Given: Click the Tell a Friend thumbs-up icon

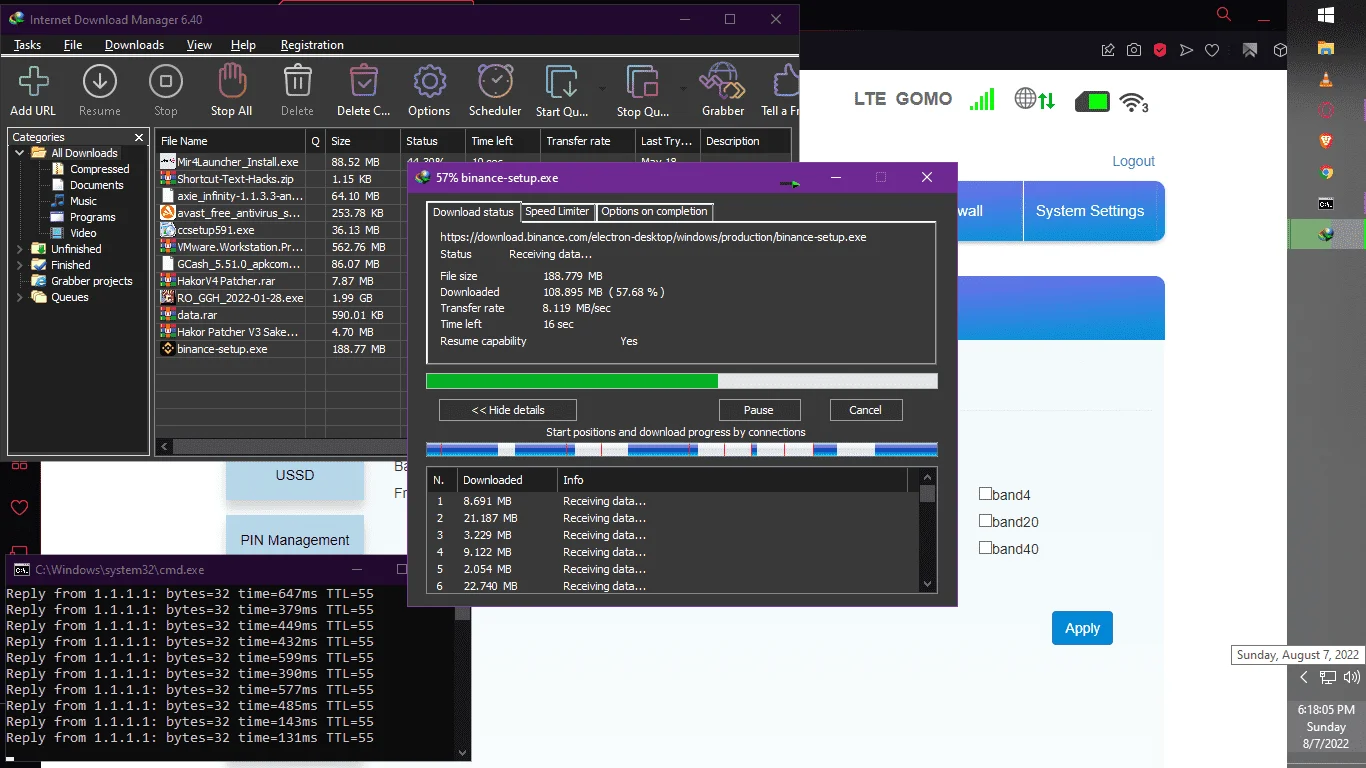Looking at the screenshot, I should pyautogui.click(x=784, y=81).
